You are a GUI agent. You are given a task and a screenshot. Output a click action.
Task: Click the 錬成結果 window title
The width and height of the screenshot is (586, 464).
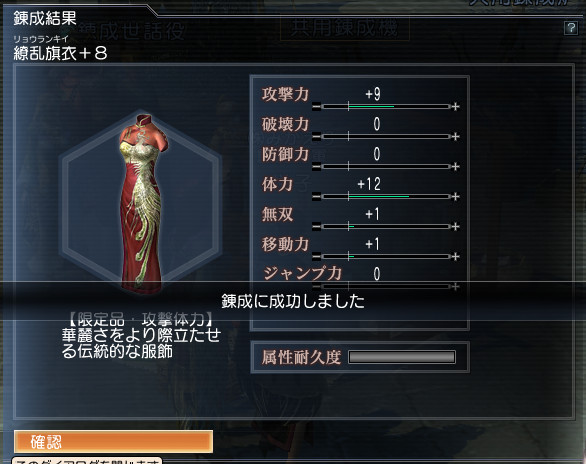[x=45, y=18]
